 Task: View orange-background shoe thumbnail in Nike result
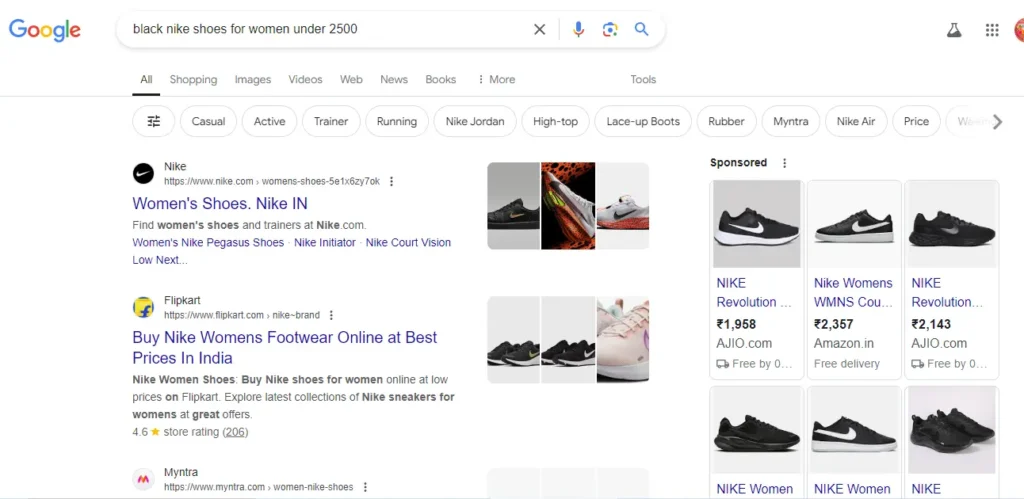568,206
